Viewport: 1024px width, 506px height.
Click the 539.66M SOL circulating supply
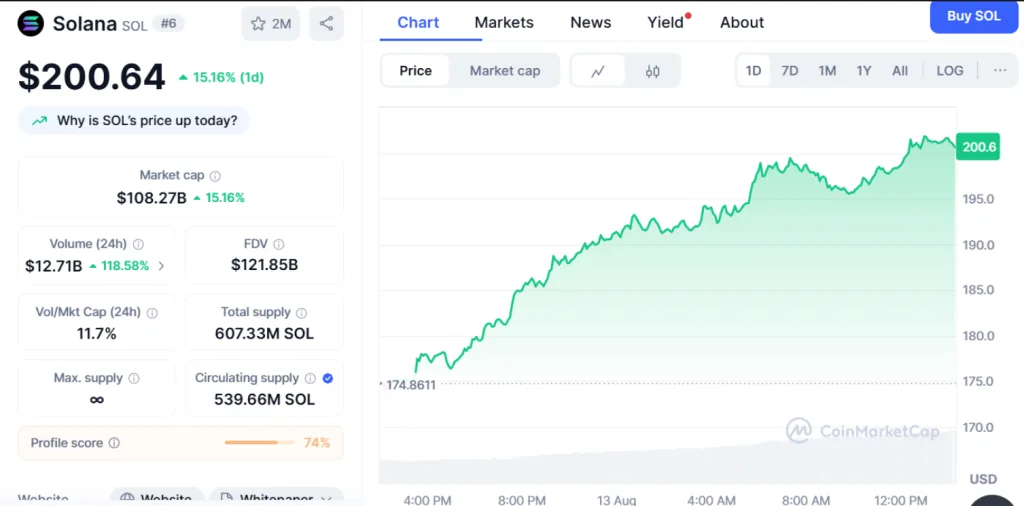click(264, 400)
